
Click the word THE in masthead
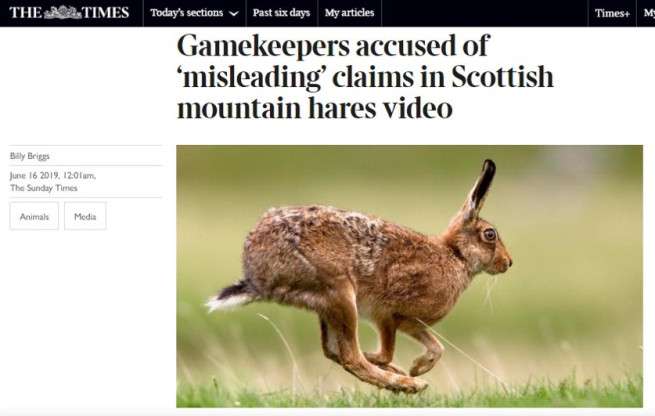click(25, 13)
